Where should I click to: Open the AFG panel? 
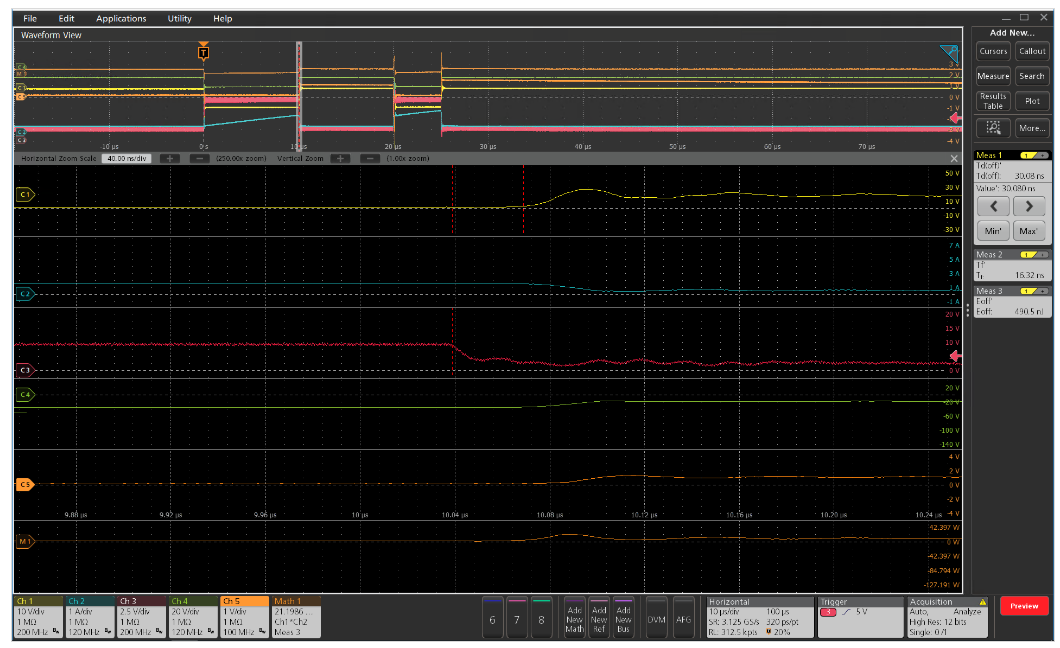684,616
